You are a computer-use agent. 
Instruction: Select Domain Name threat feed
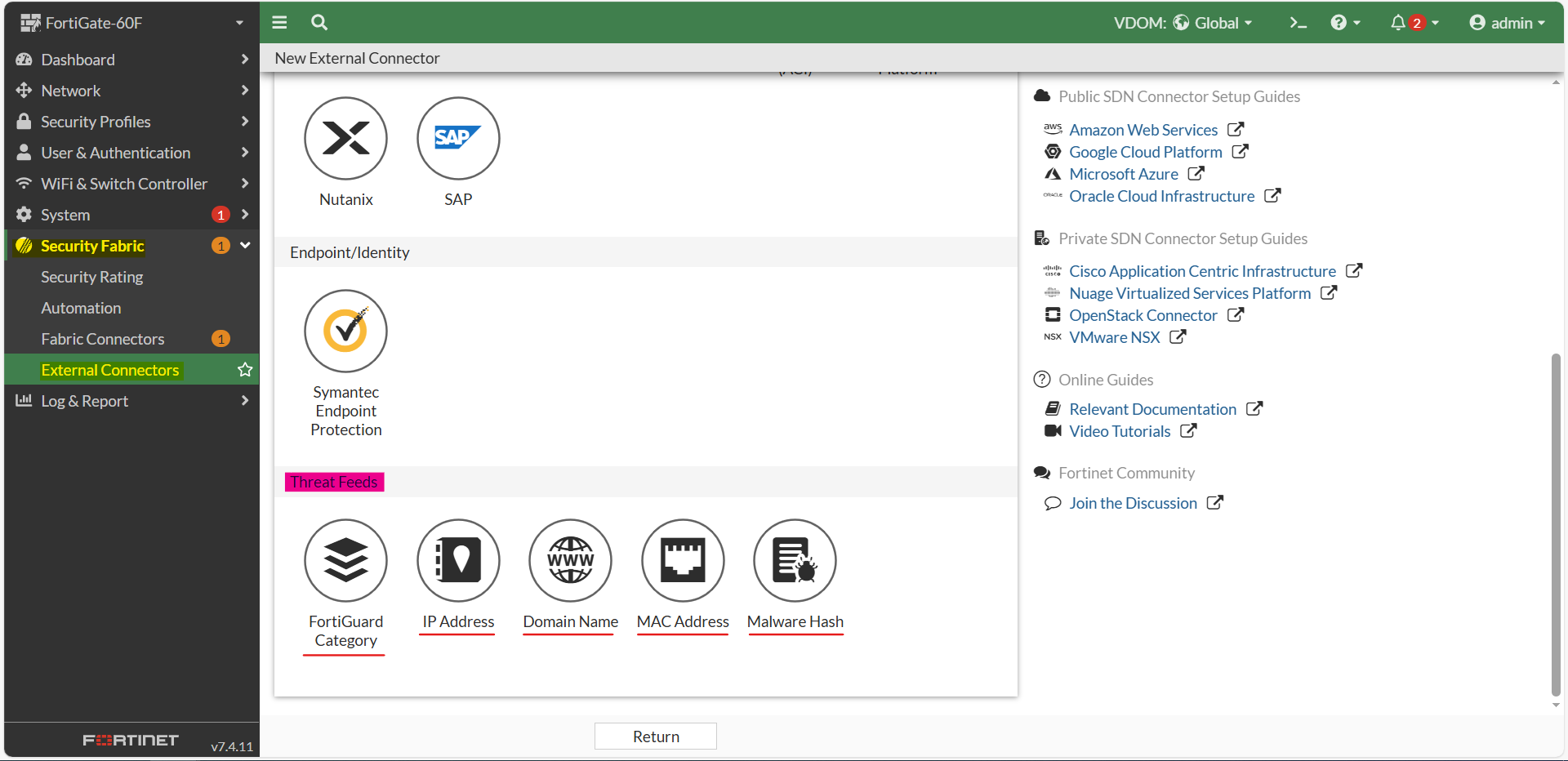click(570, 560)
